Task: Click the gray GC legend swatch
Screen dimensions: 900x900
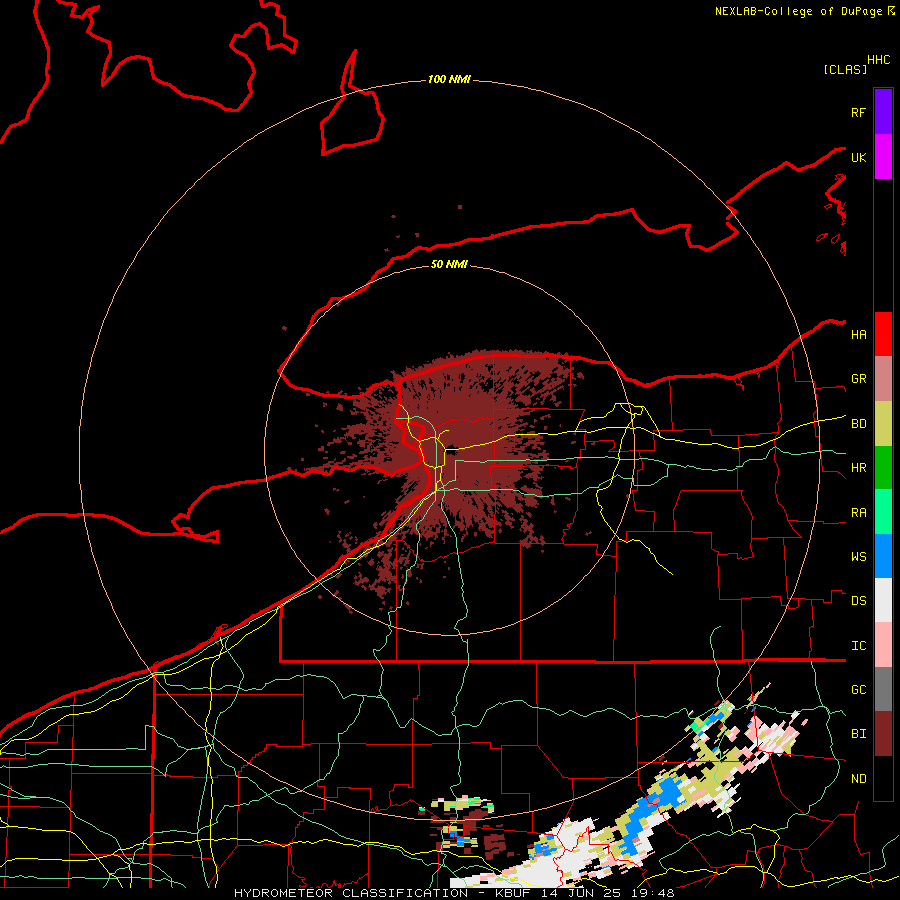Action: [x=883, y=689]
